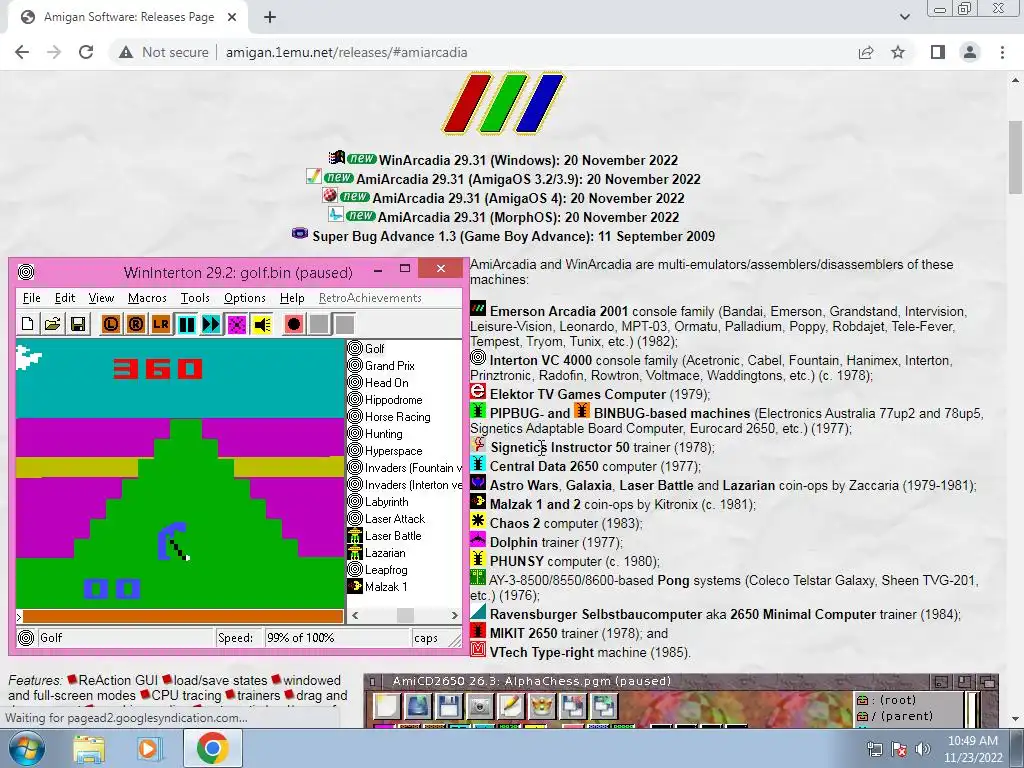
Task: Select Lazarian in the game list
Action: pyautogui.click(x=385, y=552)
